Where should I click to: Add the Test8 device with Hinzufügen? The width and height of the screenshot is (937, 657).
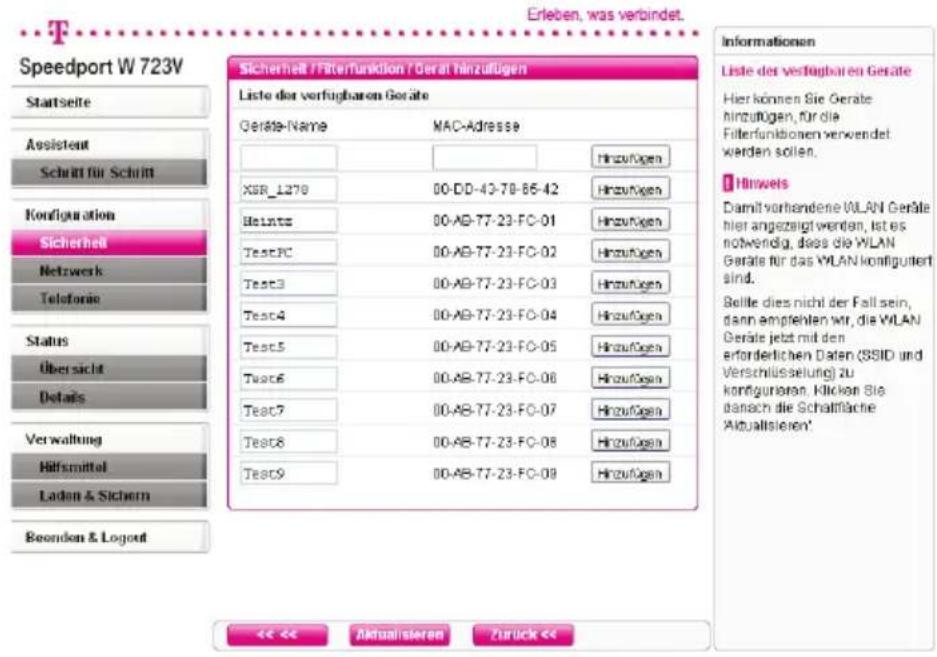pyautogui.click(x=630, y=442)
